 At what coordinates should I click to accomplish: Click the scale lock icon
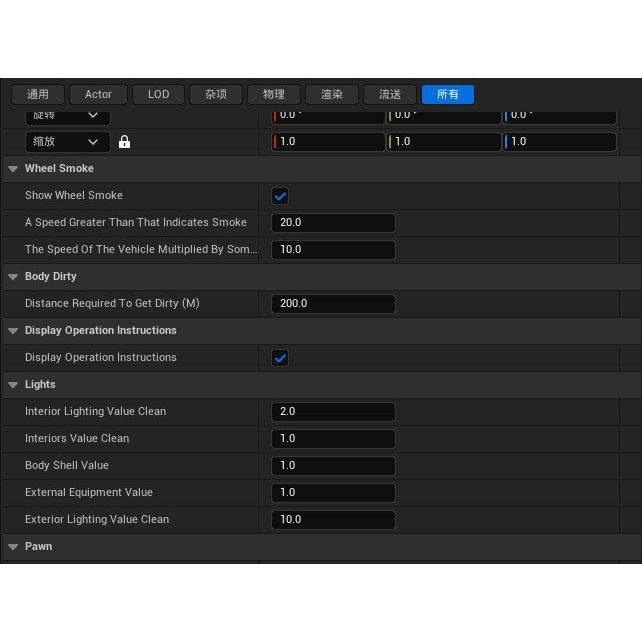coord(125,142)
